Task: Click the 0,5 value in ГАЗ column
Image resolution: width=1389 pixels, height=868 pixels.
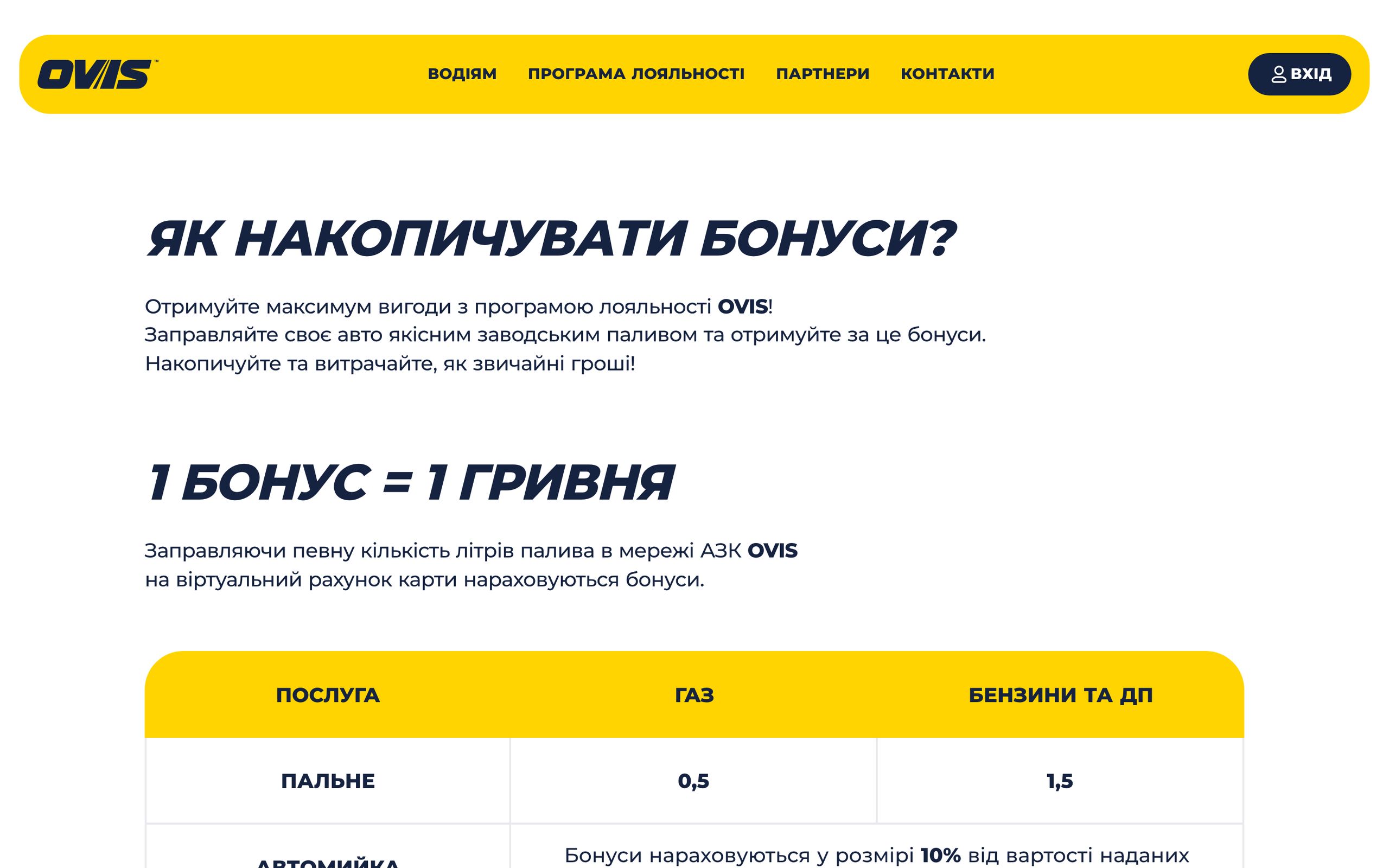Action: (693, 781)
